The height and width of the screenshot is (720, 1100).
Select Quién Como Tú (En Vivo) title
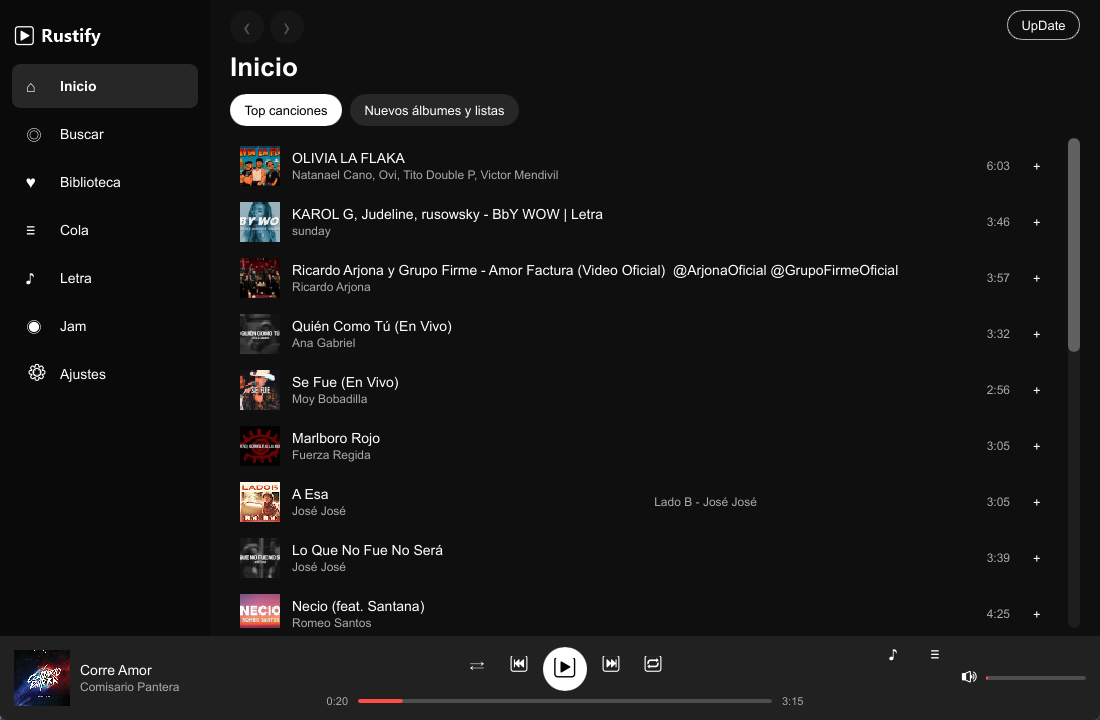[372, 326]
